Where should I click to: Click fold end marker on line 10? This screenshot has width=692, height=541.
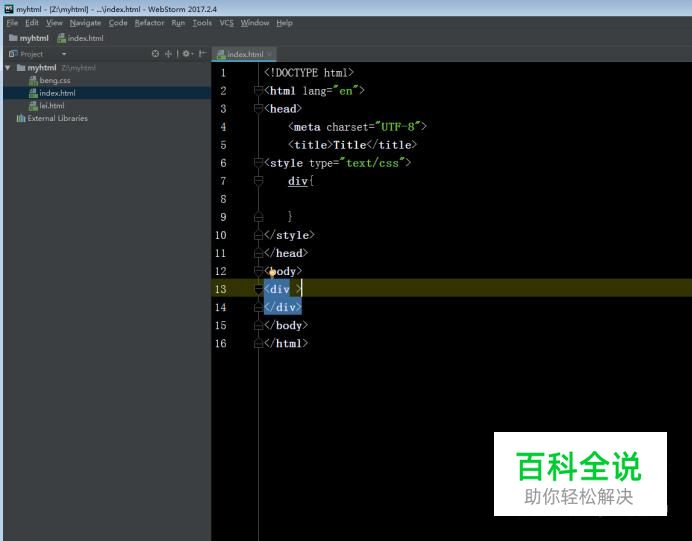(259, 235)
